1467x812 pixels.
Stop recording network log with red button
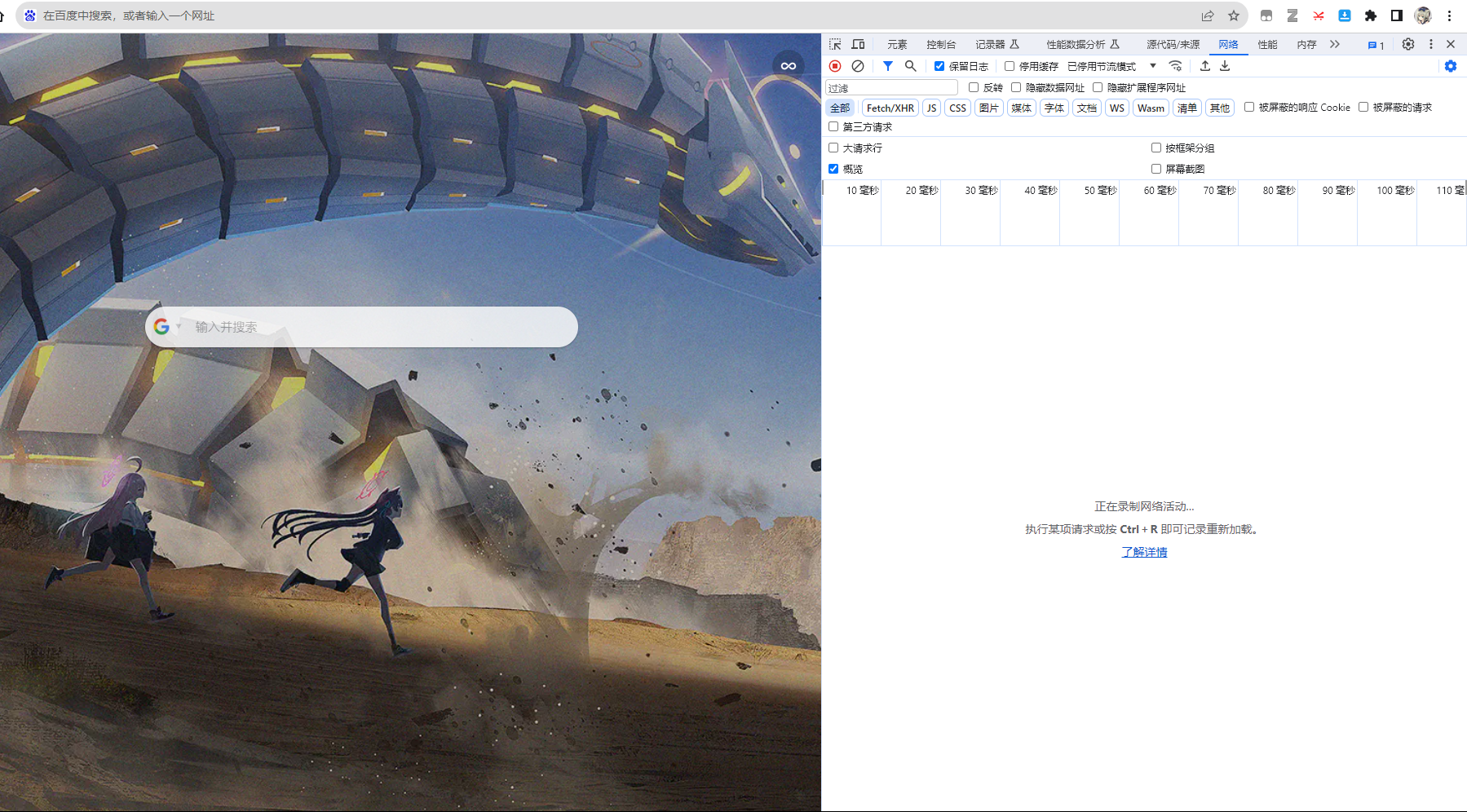click(835, 66)
